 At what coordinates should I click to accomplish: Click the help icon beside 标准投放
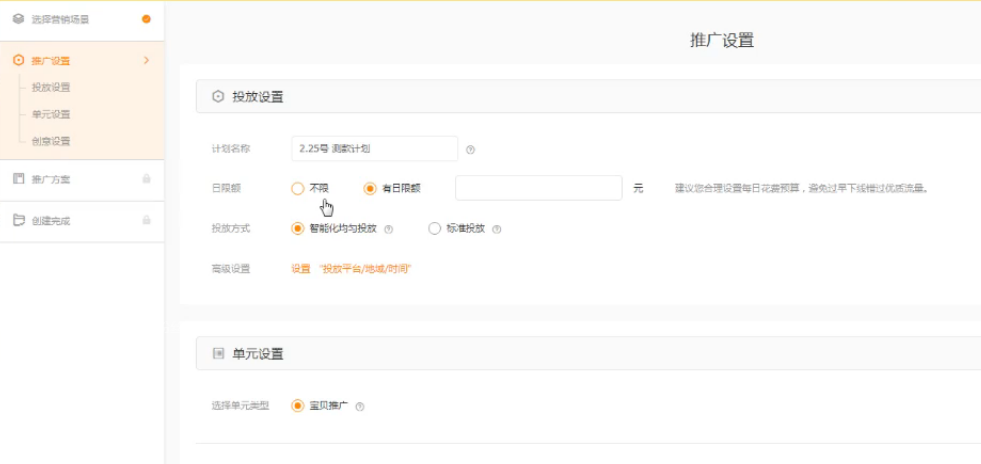click(496, 229)
